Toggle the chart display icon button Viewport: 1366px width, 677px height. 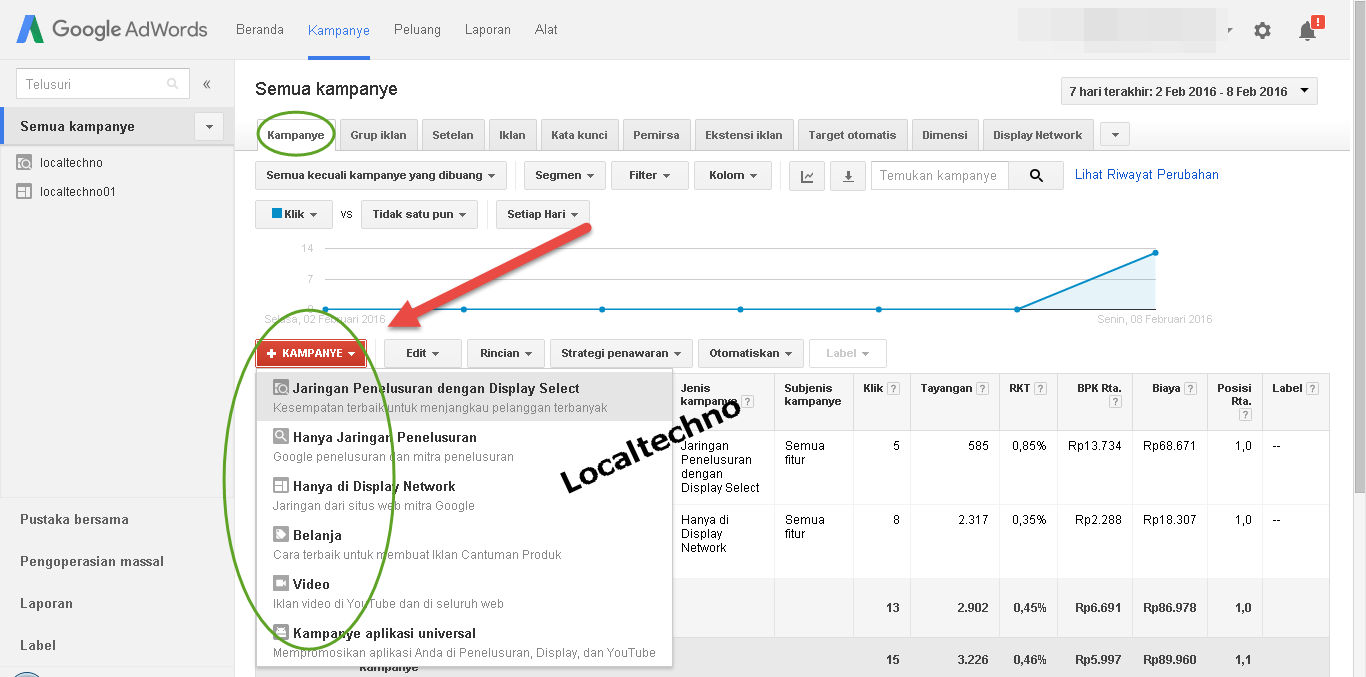807,176
